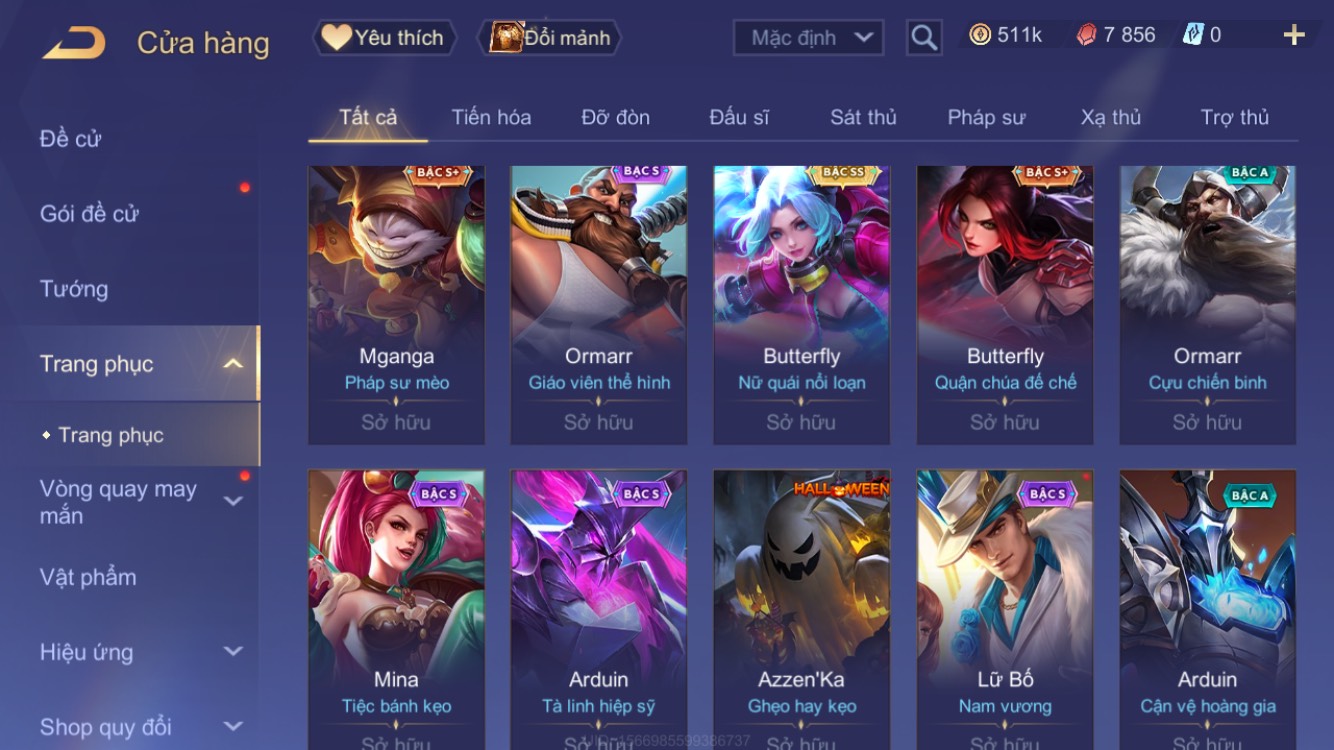
Task: Open Yêu thích heart favorites
Action: [x=384, y=38]
